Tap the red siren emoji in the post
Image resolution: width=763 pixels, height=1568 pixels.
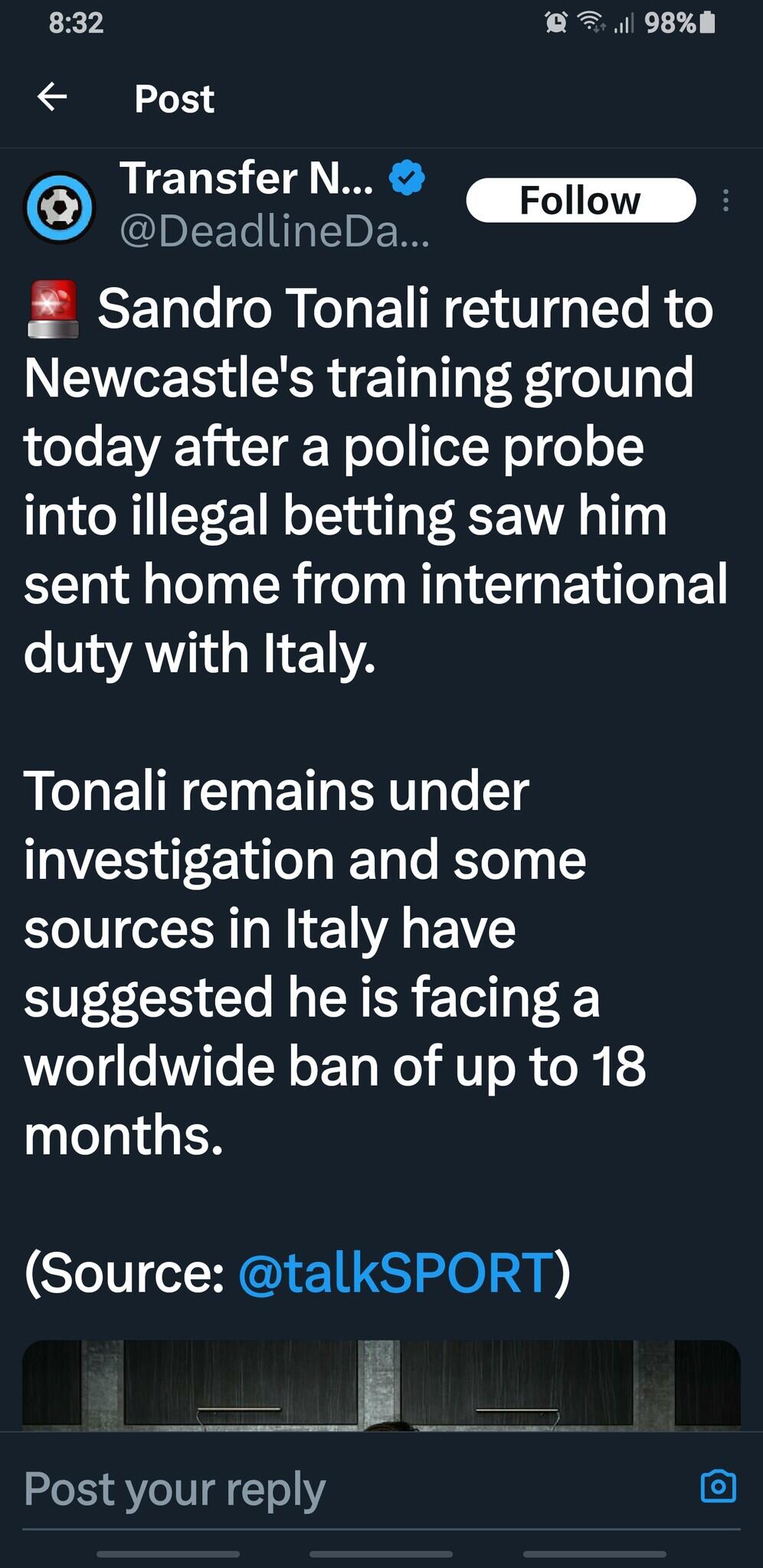click(53, 309)
